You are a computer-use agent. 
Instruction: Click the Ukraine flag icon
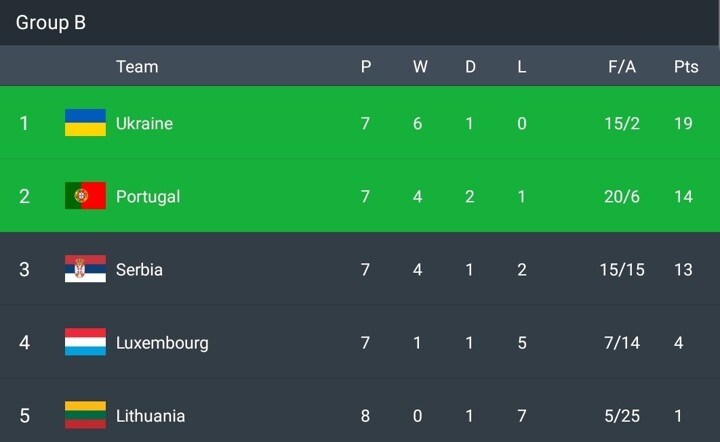pos(85,123)
